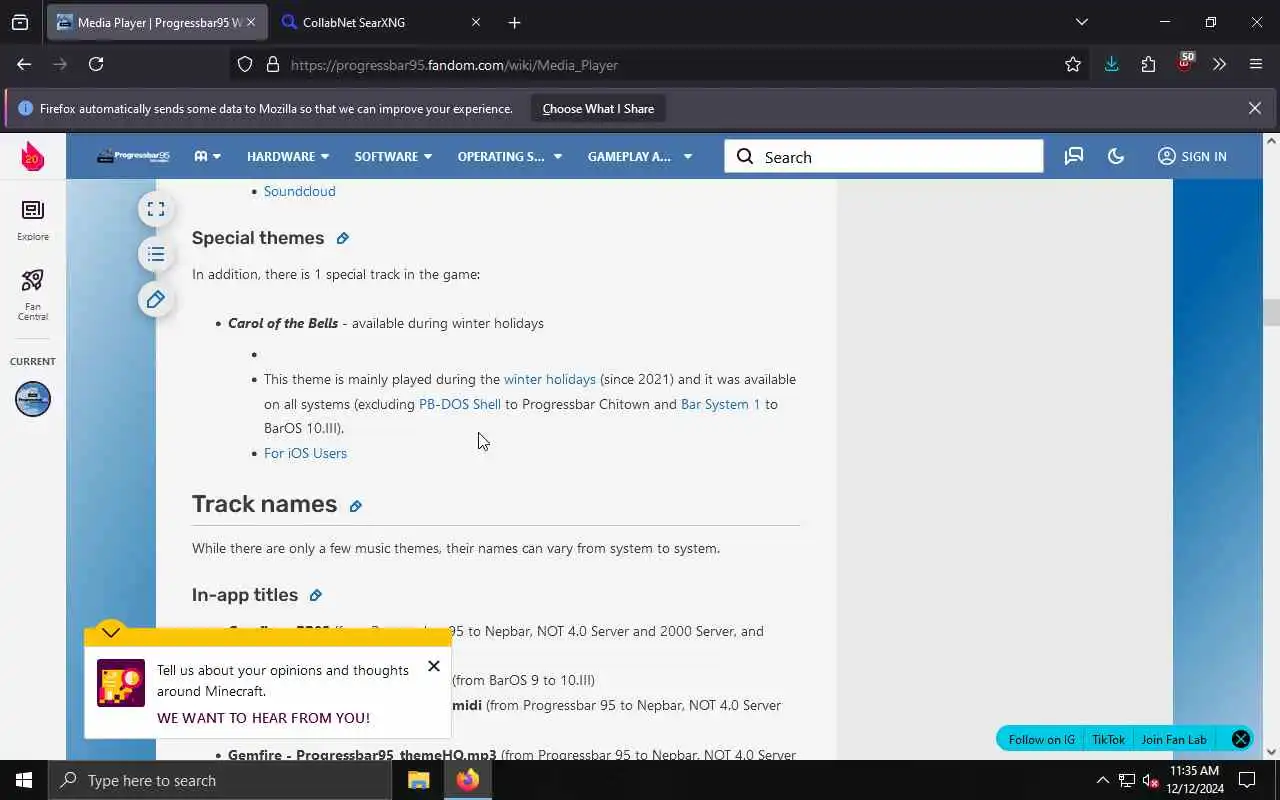The image size is (1280, 800).
Task: Reload the current page
Action: point(96,64)
